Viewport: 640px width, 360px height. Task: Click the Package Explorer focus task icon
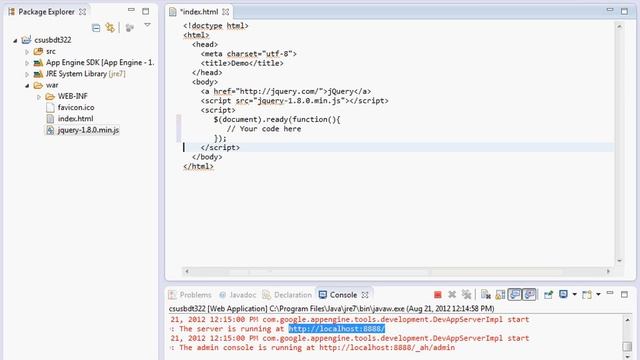[130, 28]
